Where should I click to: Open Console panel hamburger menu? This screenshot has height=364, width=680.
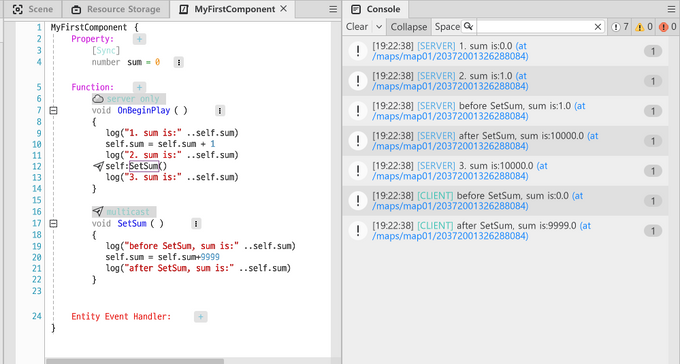[x=671, y=9]
